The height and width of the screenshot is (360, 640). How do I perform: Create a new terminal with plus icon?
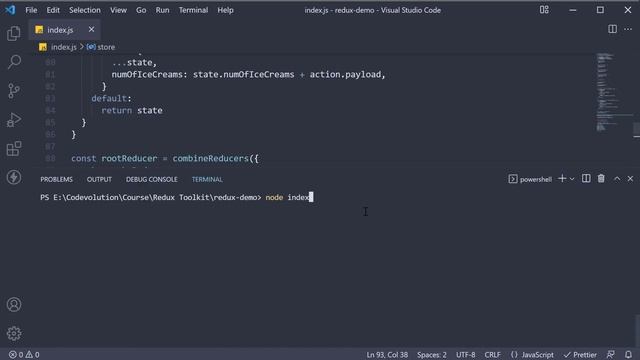562,179
